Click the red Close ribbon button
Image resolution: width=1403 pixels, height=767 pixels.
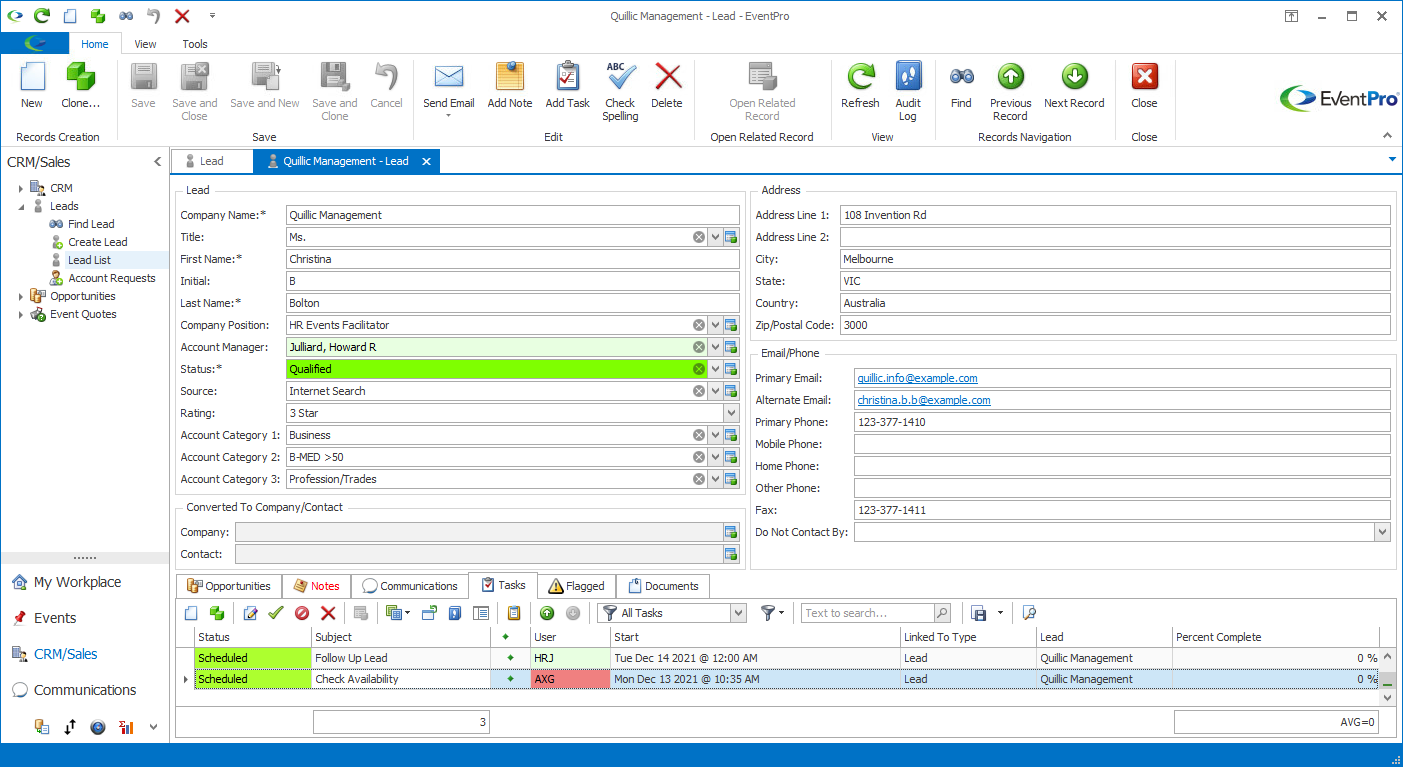(1144, 85)
